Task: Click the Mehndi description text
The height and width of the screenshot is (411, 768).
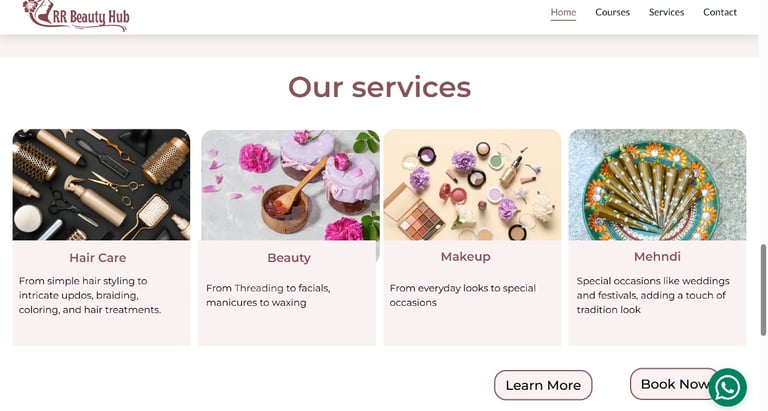Action: (x=653, y=295)
